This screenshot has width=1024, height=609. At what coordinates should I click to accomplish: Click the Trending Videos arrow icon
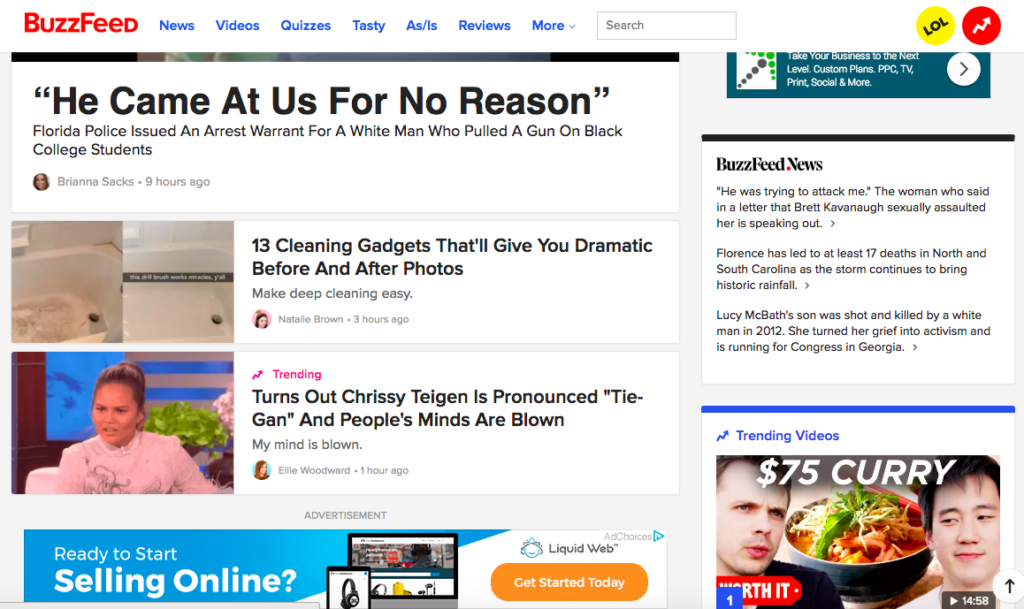[x=722, y=436]
